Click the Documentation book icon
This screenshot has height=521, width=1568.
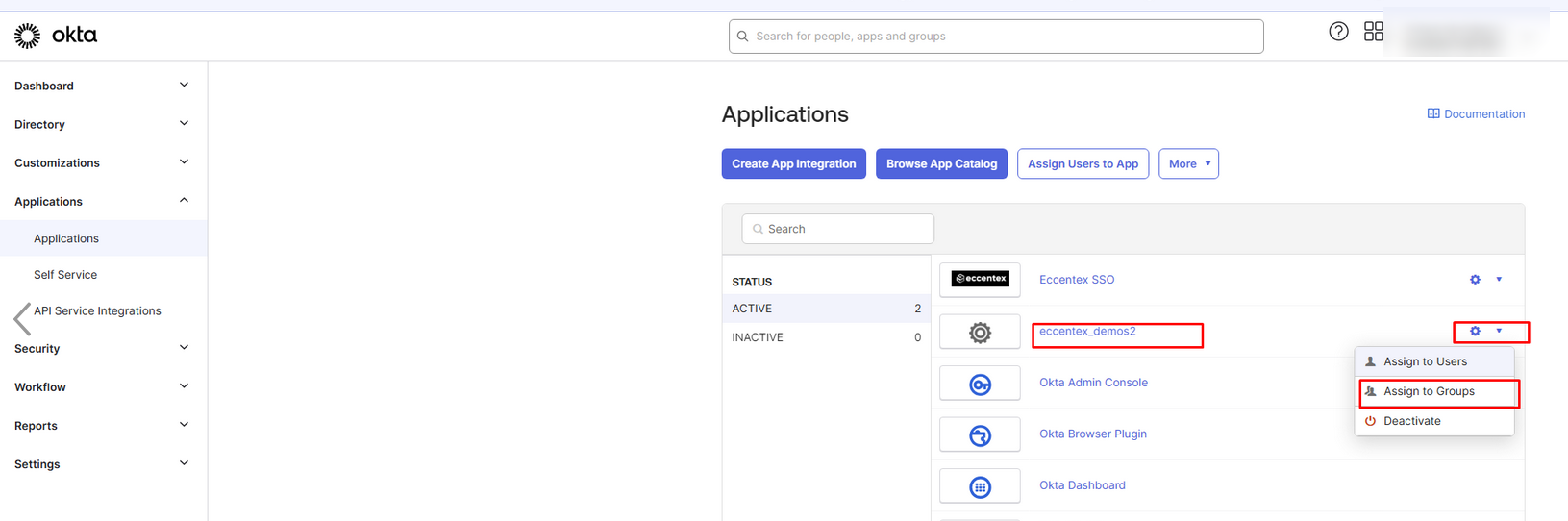pyautogui.click(x=1433, y=113)
